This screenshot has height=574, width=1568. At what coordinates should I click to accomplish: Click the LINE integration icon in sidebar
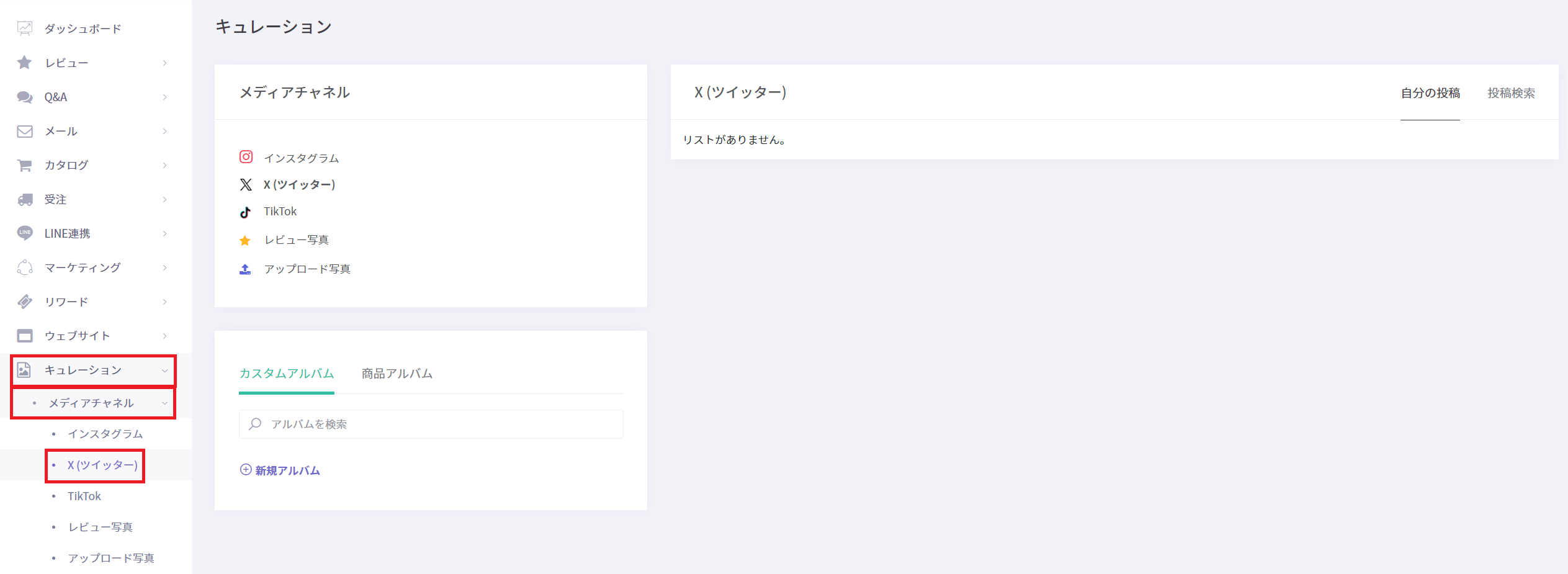[x=25, y=233]
